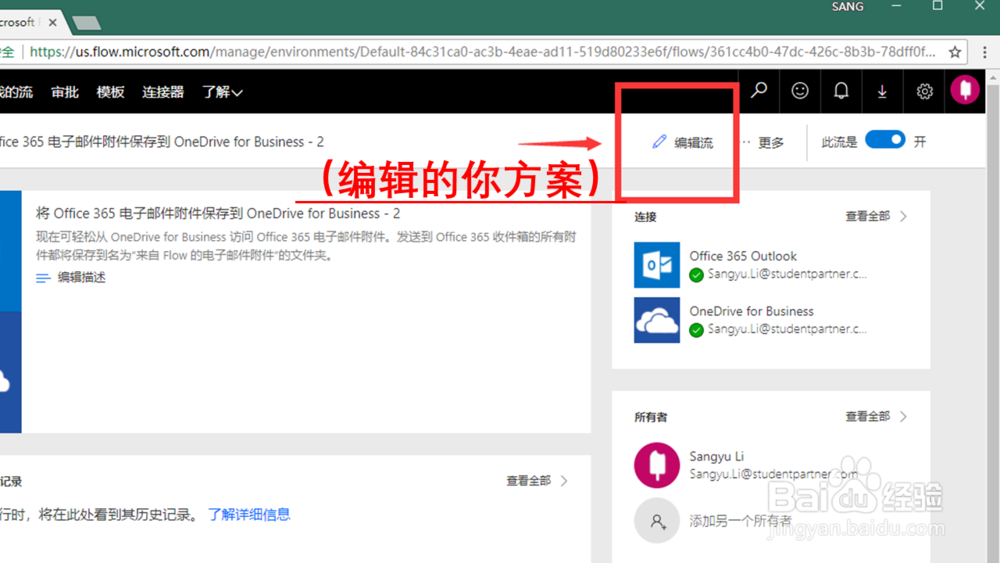Click the owner email Sangyu.Li@studentpartner.com
Screen dimensions: 1000x563
click(774, 474)
